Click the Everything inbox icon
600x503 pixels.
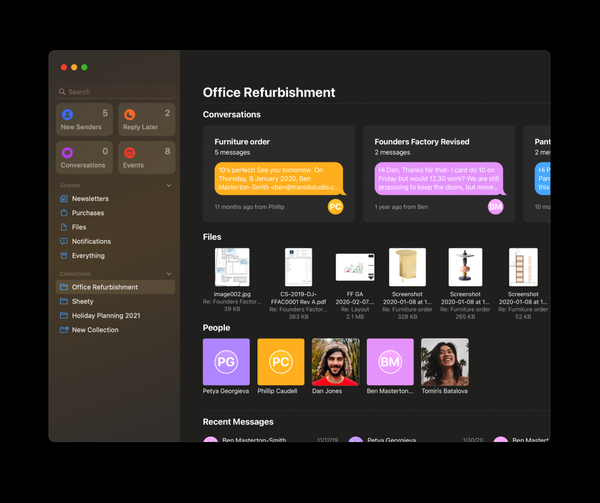coord(64,256)
